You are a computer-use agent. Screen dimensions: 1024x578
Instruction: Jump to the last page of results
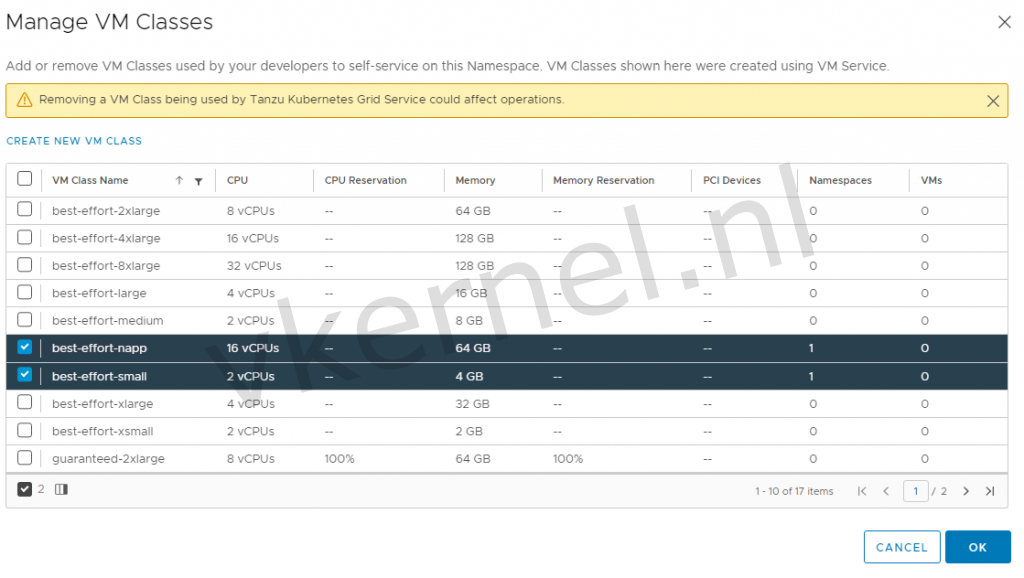[x=991, y=491]
